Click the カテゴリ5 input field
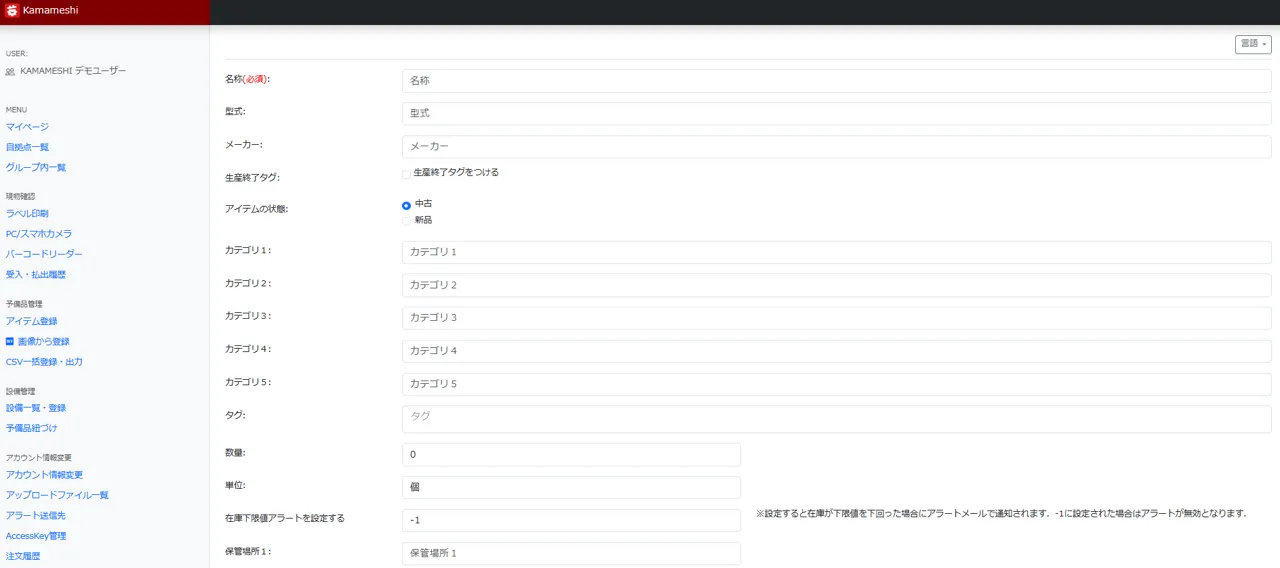Viewport: 1280px width, 568px height. click(836, 384)
